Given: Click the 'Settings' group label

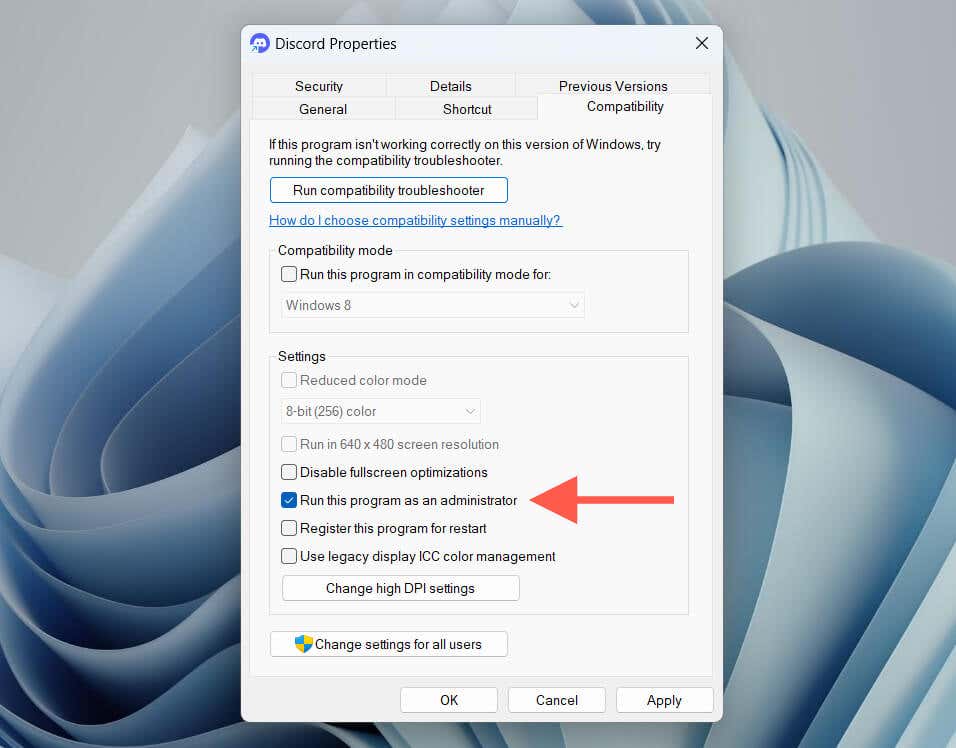Looking at the screenshot, I should tap(302, 356).
